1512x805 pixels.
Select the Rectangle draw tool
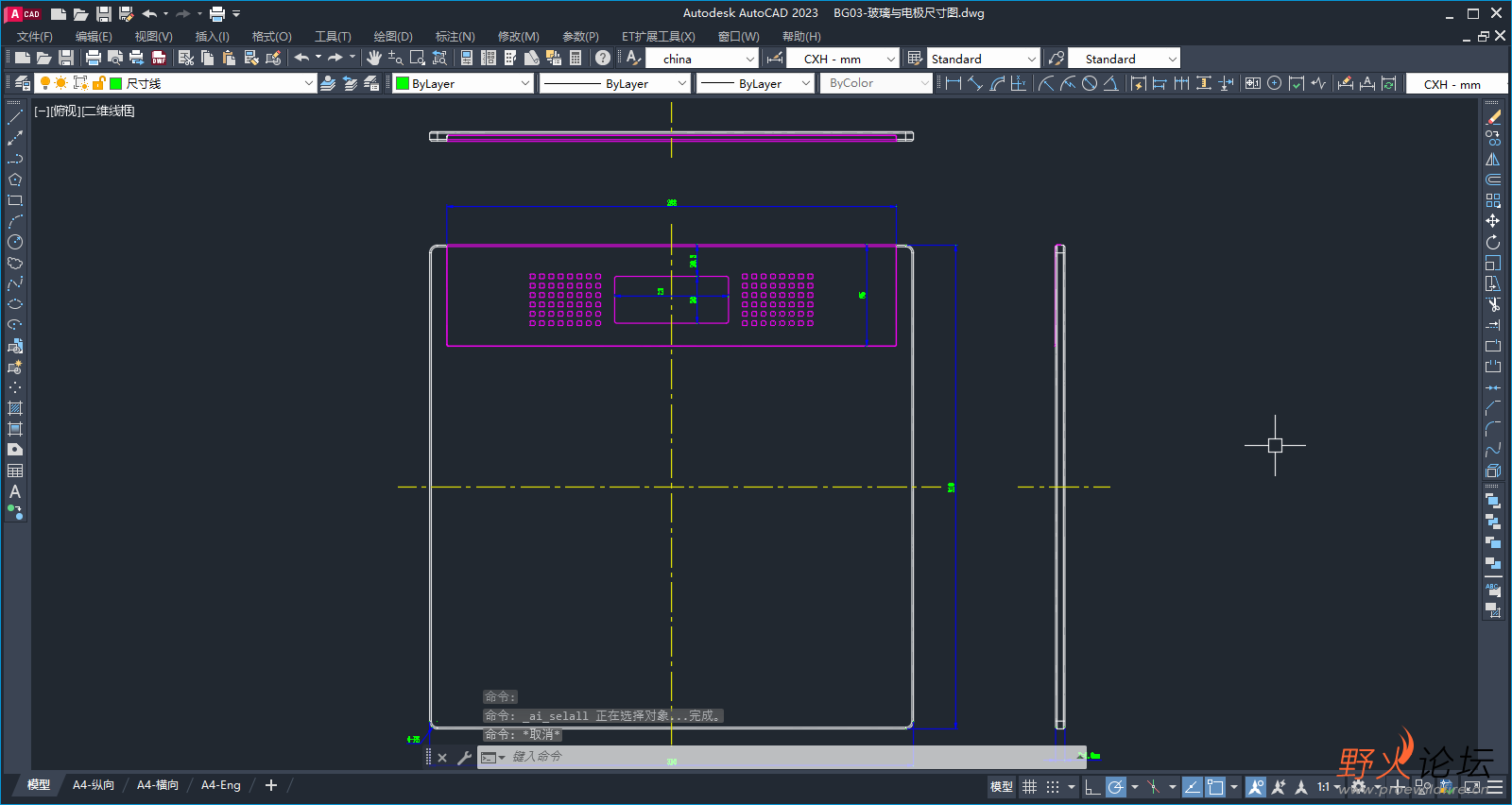tap(15, 200)
